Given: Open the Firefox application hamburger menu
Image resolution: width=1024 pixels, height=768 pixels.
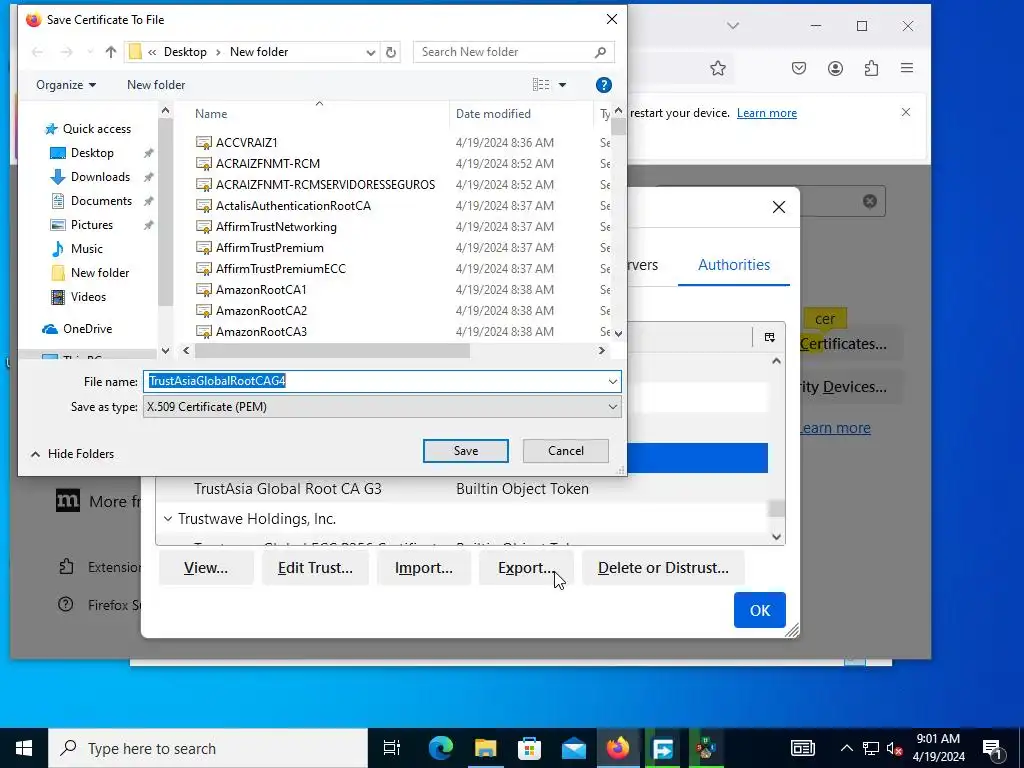Looking at the screenshot, I should (906, 68).
